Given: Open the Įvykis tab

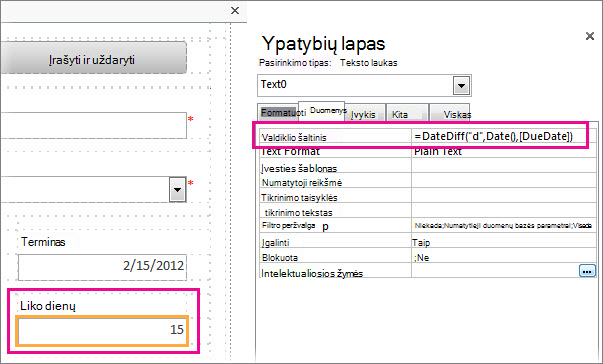Looking at the screenshot, I should pos(365,114).
